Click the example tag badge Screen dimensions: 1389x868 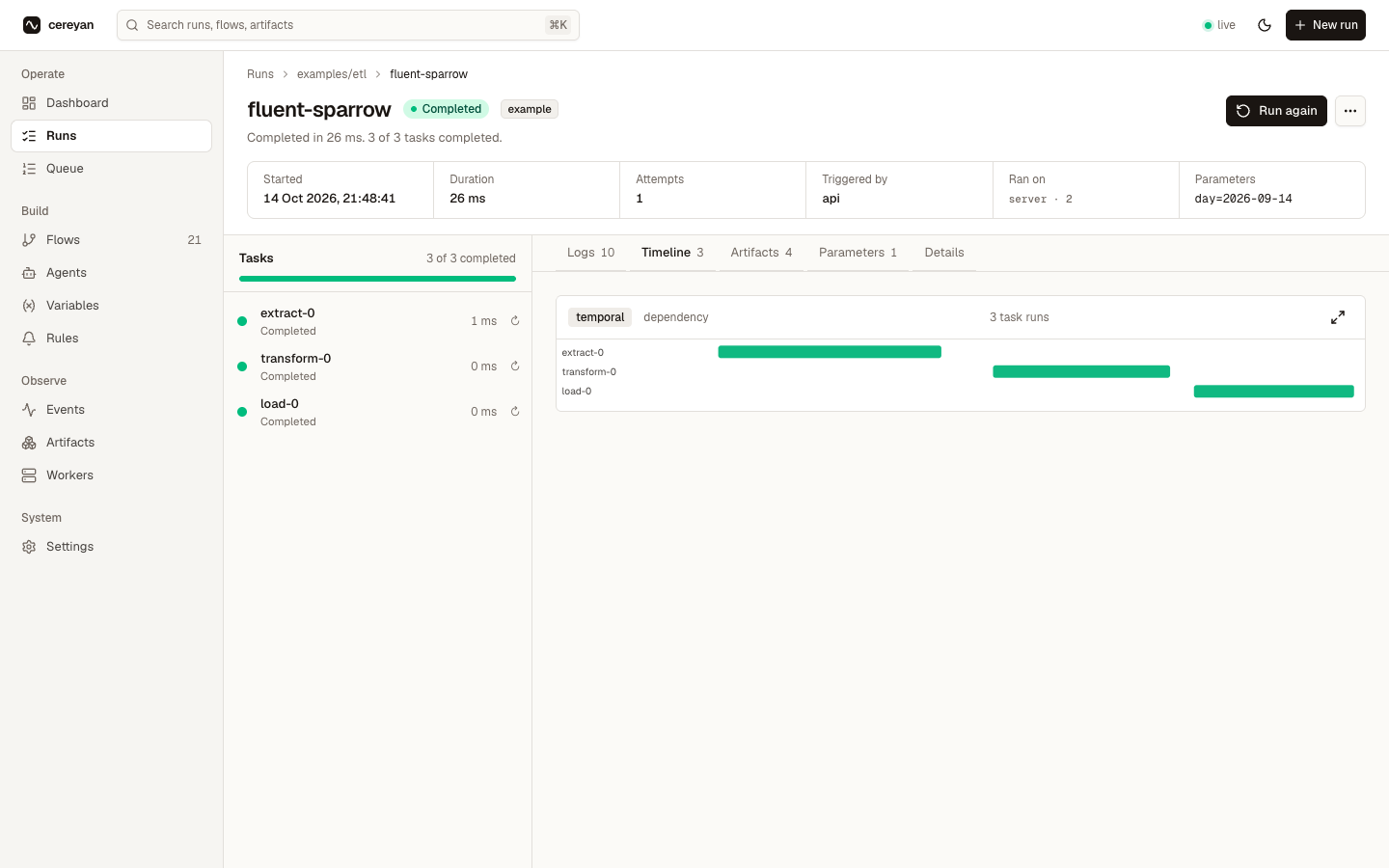tap(530, 109)
